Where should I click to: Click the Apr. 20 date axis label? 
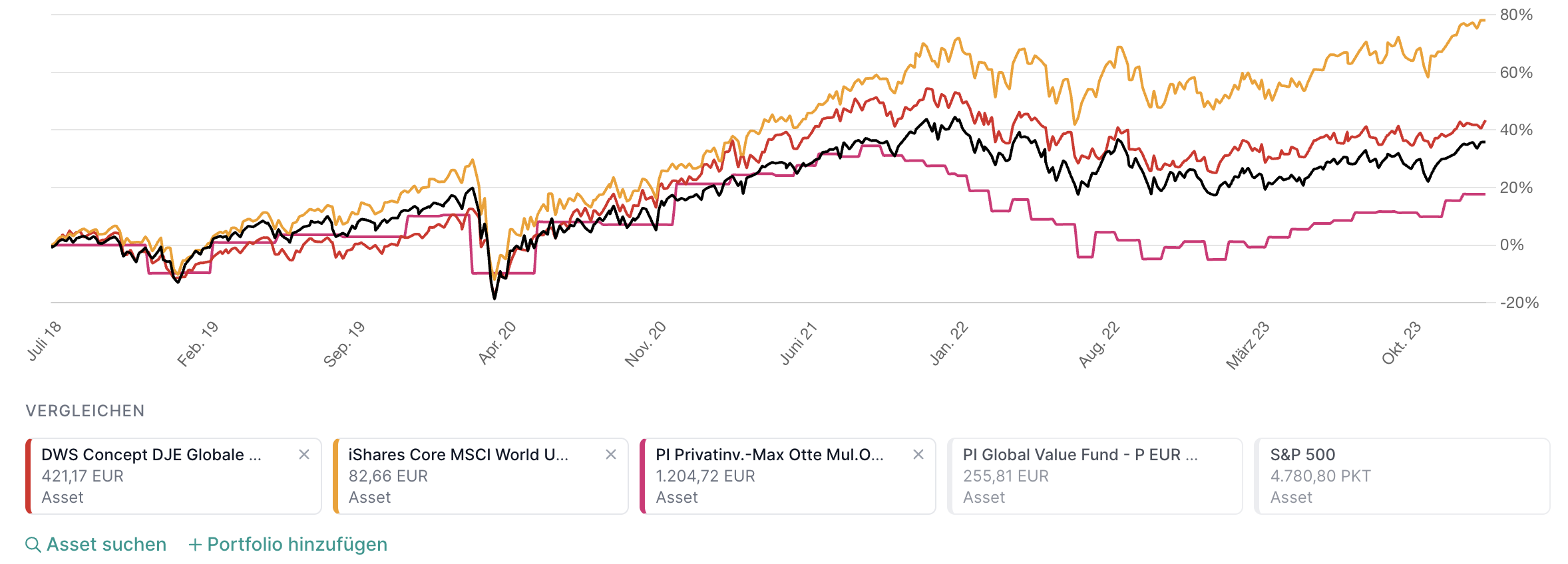(x=498, y=343)
